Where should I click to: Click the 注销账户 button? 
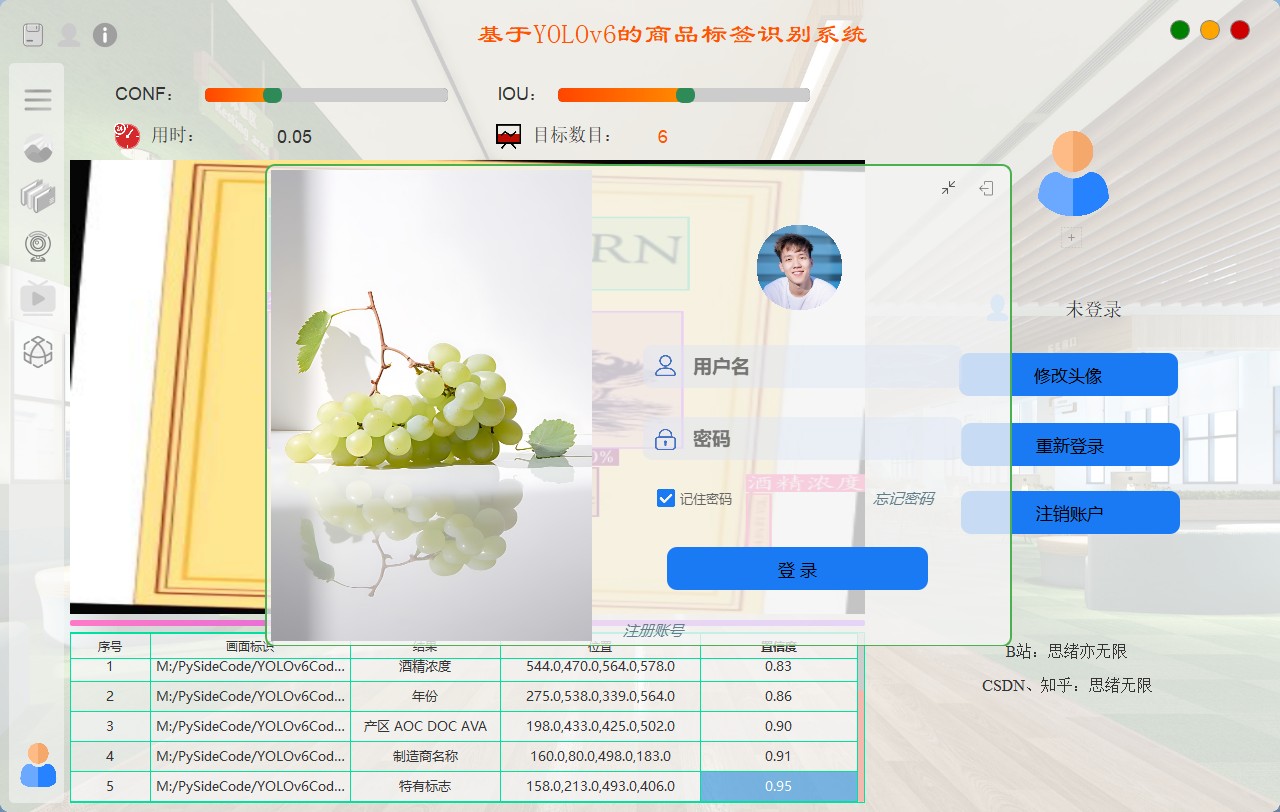point(1070,513)
